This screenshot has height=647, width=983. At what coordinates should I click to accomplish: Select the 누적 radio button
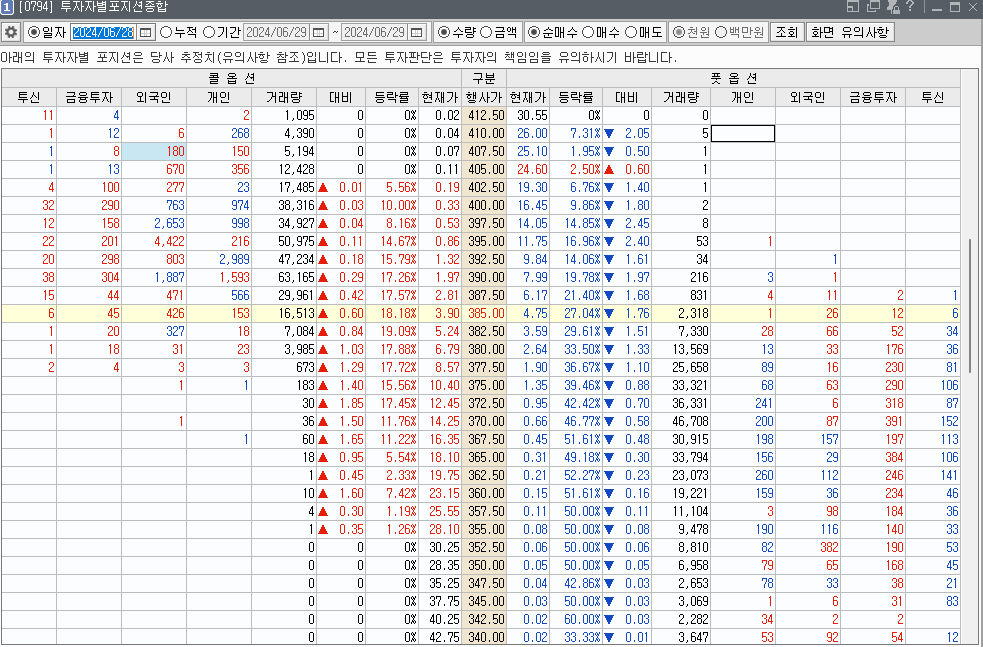coord(166,32)
